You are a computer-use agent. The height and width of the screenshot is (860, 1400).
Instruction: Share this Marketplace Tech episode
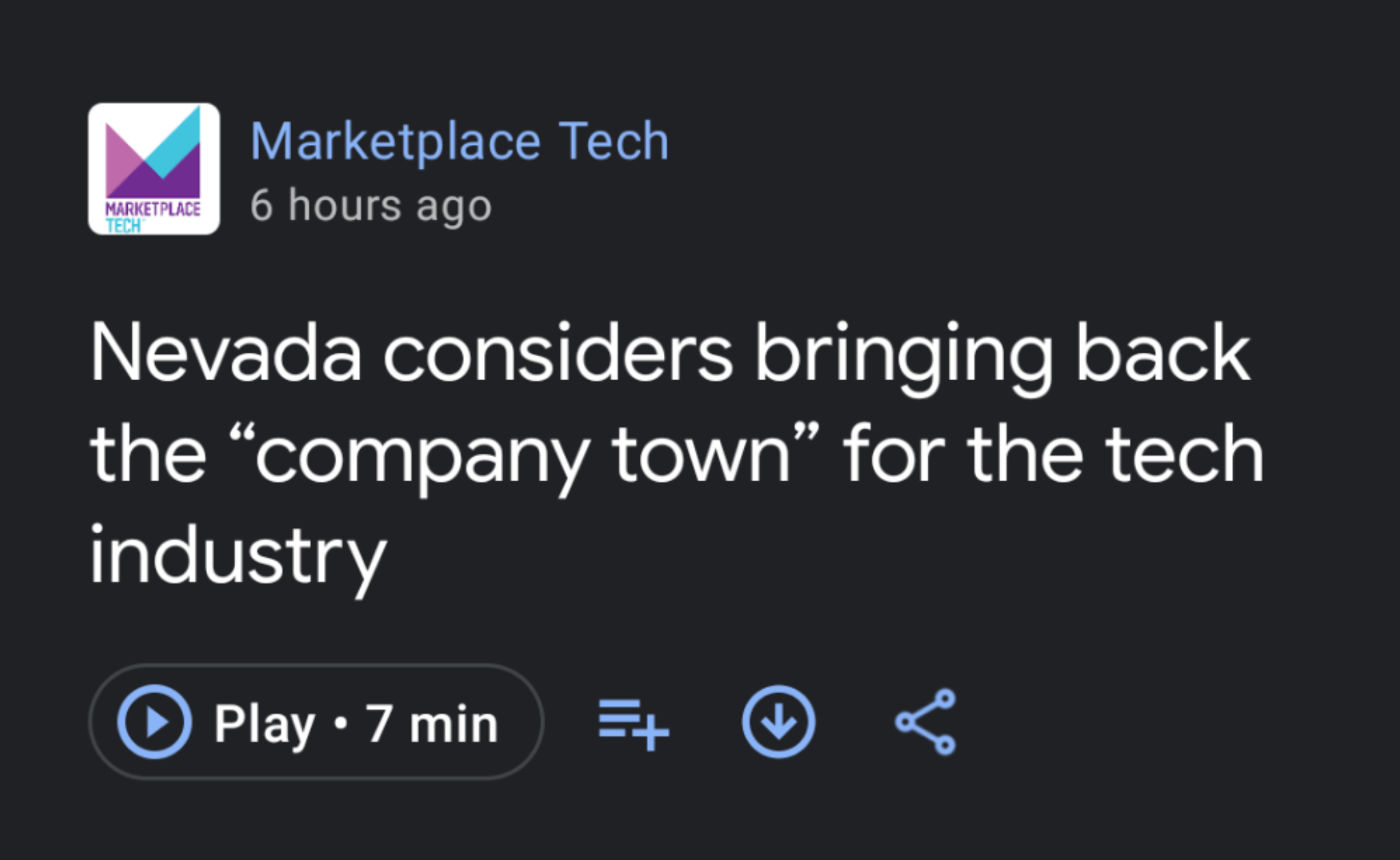pyautogui.click(x=926, y=722)
